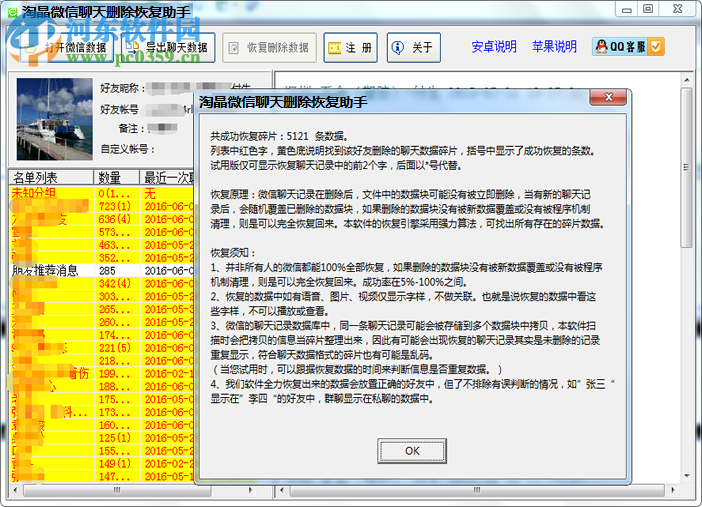Maximize the main window
Viewport: 702px width, 507px height.
click(x=648, y=9)
